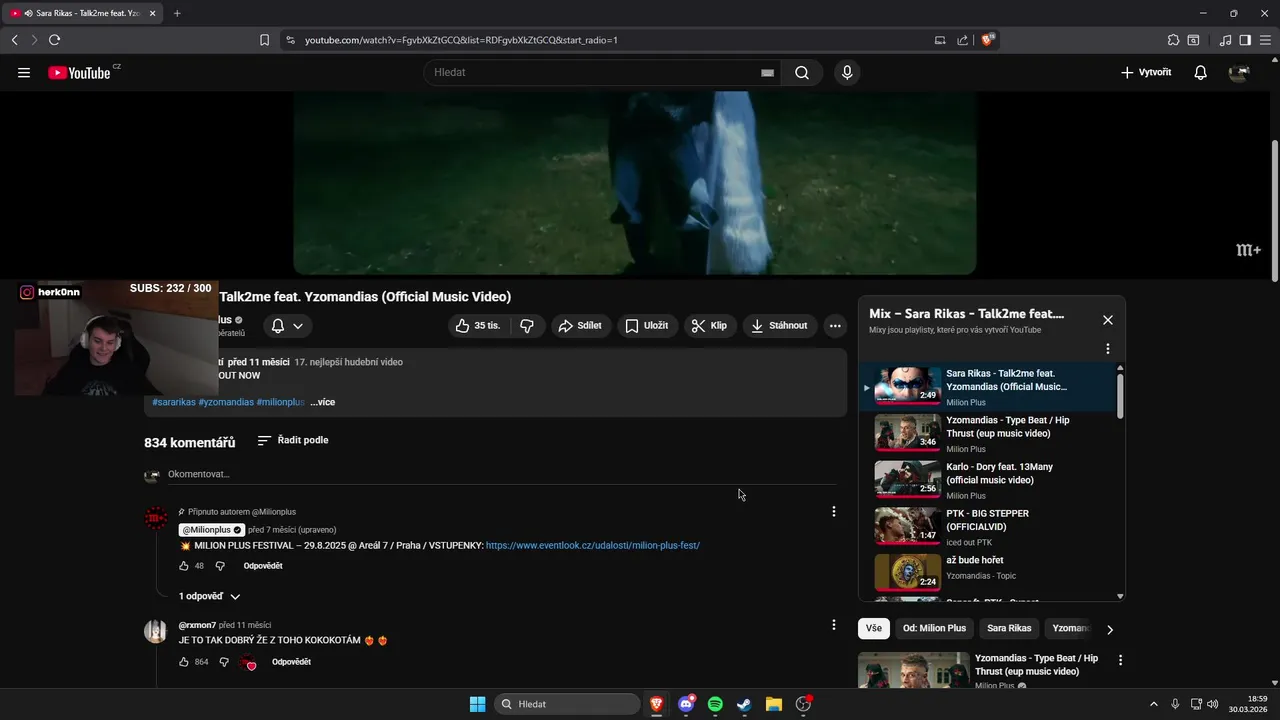The width and height of the screenshot is (1280, 720).
Task: Open more actions ellipsis under video
Action: [x=835, y=326]
